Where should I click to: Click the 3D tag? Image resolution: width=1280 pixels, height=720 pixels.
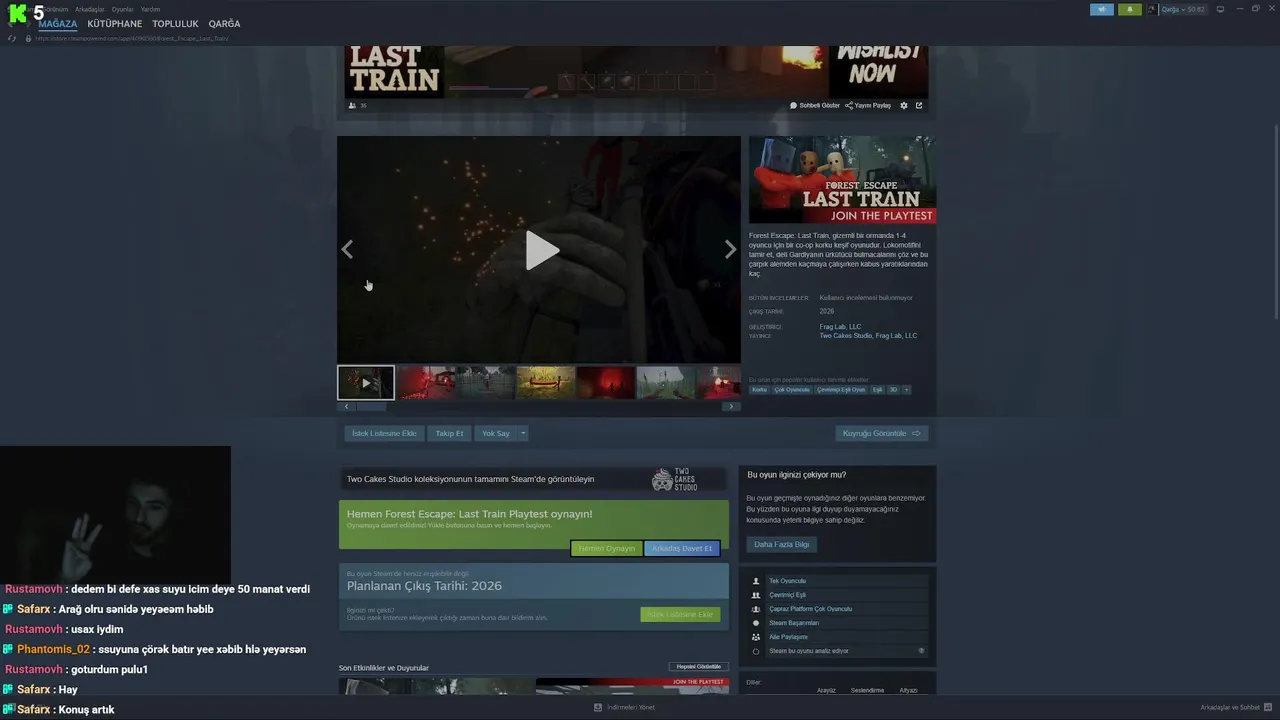[894, 390]
